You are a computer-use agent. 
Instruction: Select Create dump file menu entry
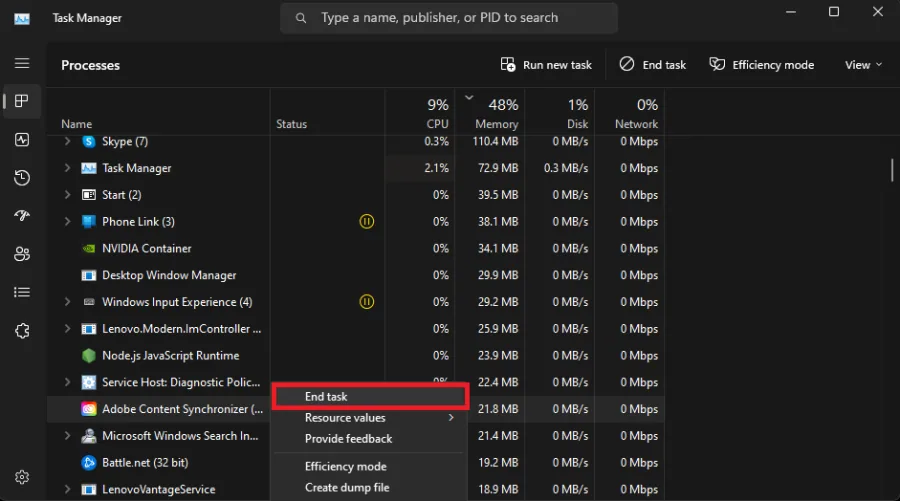point(368,488)
